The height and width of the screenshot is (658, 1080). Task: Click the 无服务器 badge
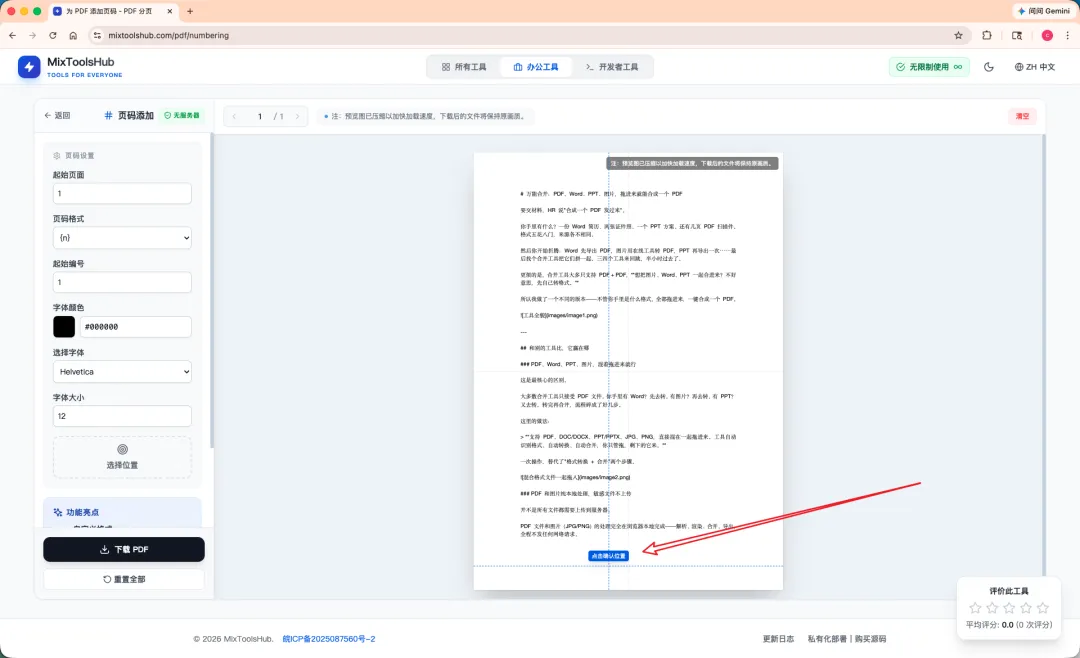tap(183, 116)
